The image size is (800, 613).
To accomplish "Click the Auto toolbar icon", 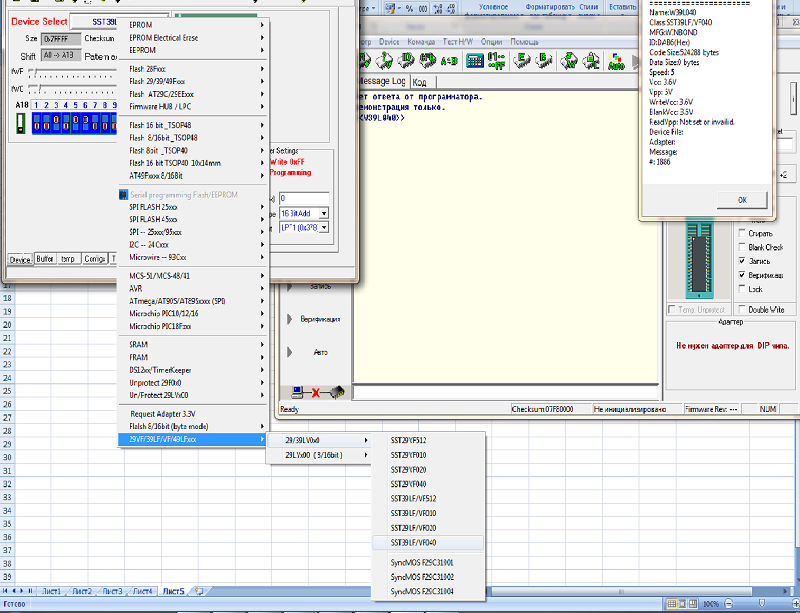I will tap(616, 61).
